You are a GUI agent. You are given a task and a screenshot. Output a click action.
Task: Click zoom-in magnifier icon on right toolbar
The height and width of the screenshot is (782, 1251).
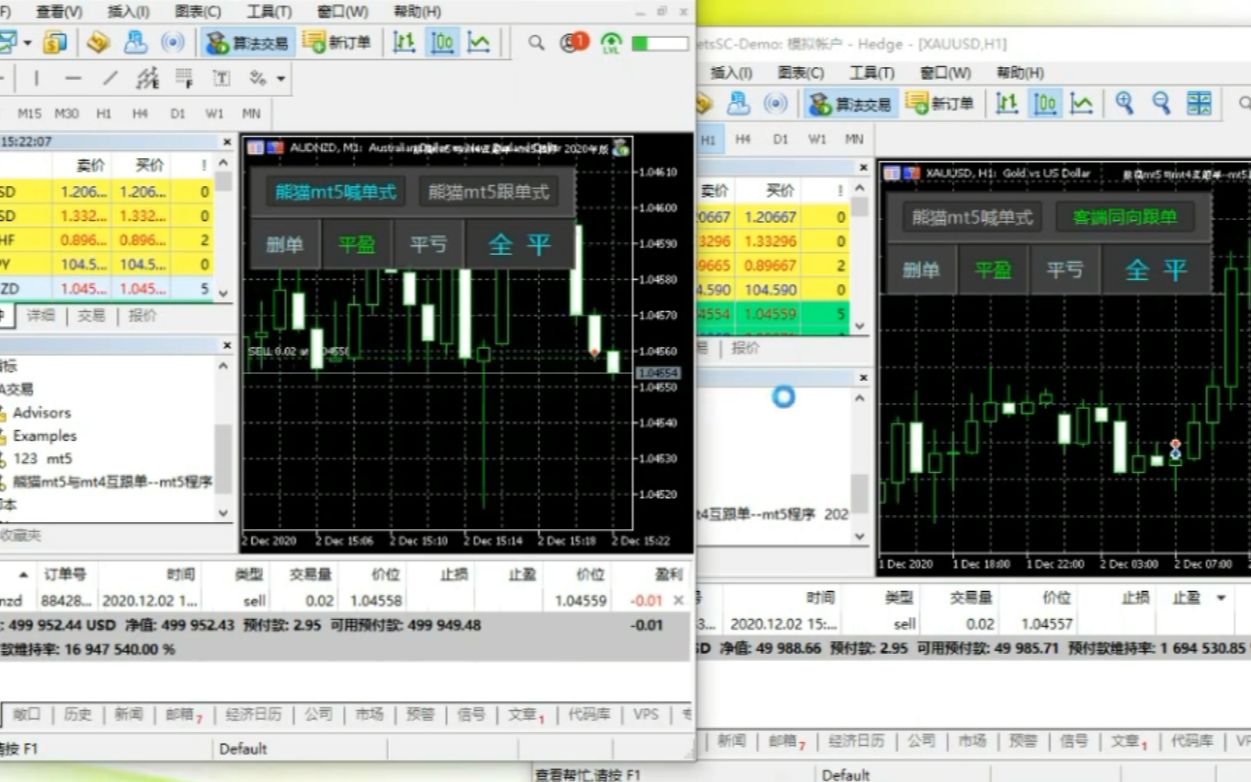[1121, 103]
